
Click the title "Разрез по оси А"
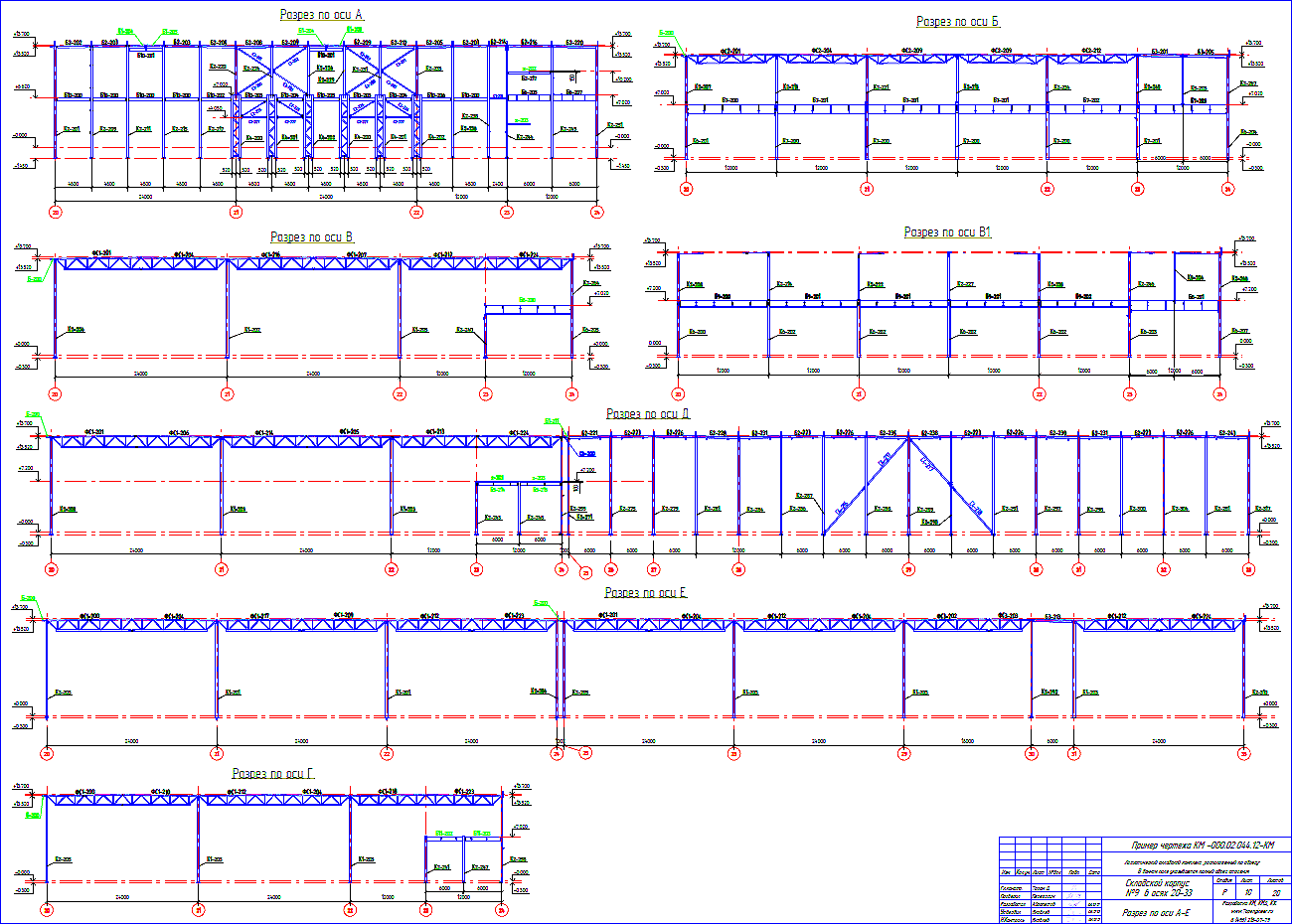(322, 15)
